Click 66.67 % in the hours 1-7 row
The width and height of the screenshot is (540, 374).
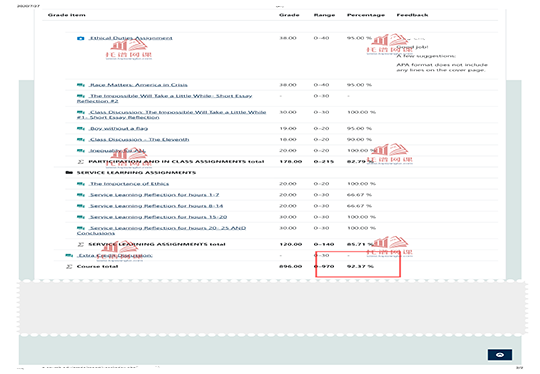tap(359, 195)
